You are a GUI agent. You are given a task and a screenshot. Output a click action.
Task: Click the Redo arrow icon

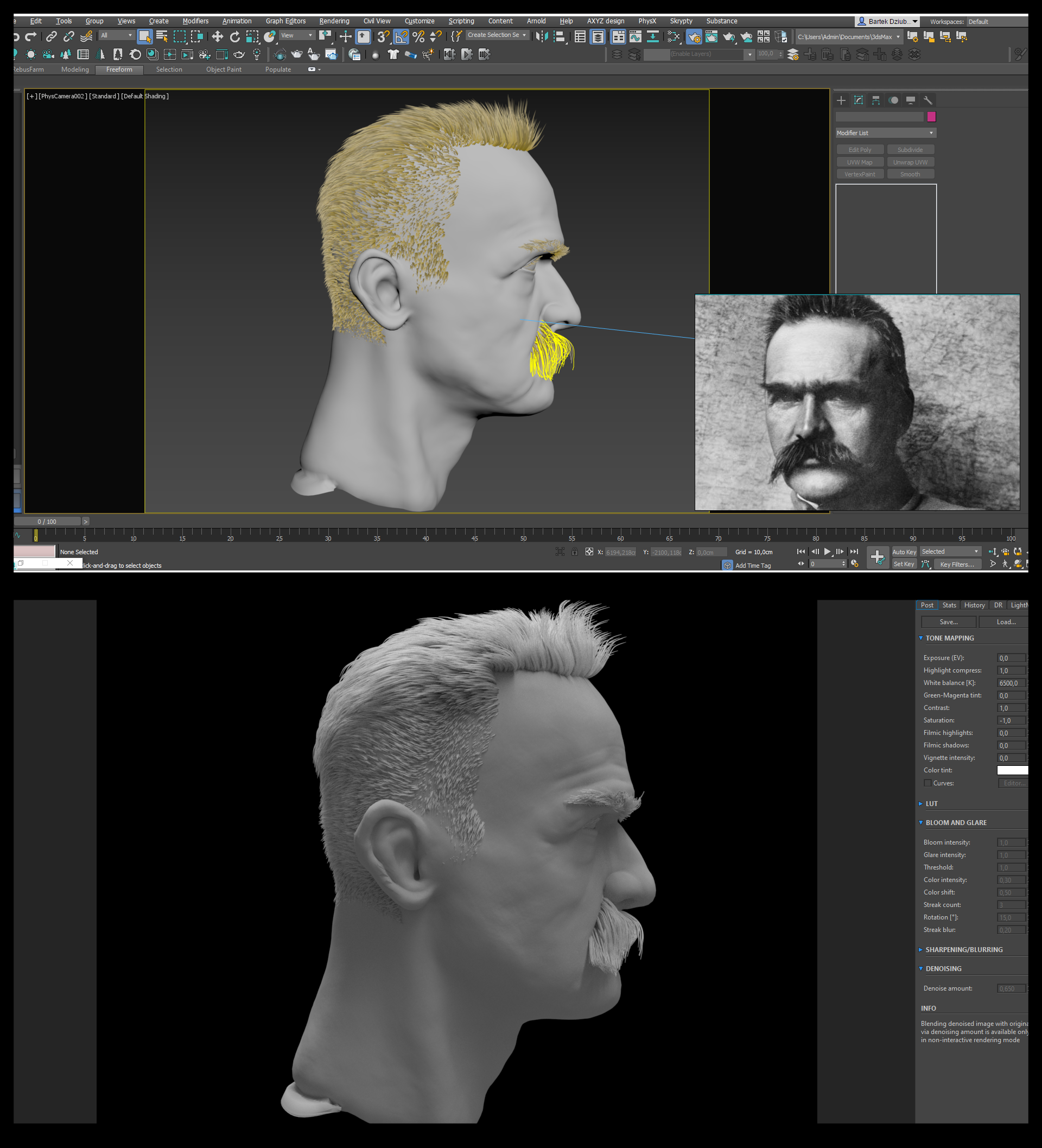[x=31, y=37]
